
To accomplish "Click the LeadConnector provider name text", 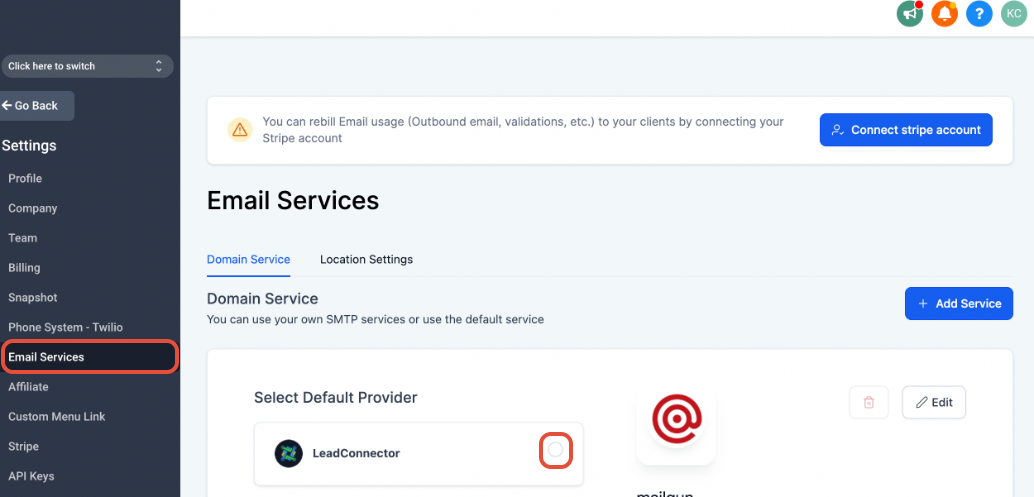I will (x=356, y=453).
